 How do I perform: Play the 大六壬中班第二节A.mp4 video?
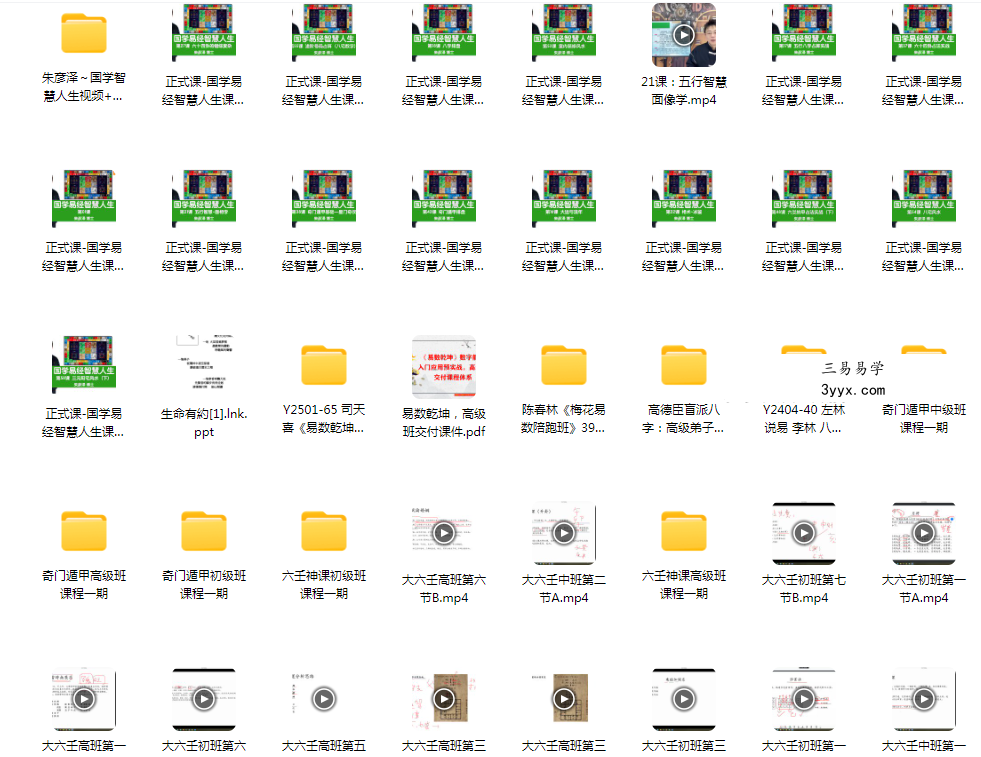[x=564, y=533]
